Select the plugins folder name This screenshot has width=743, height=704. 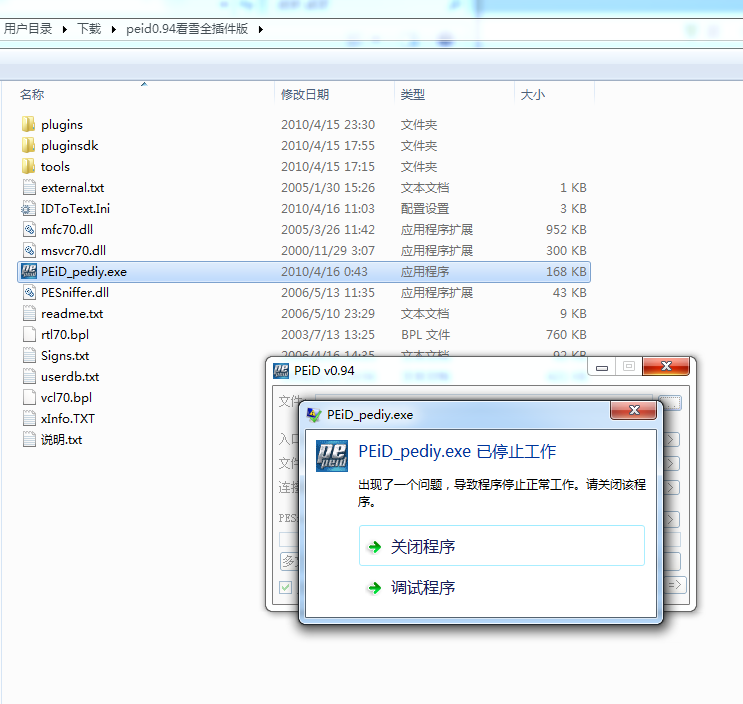(62, 125)
